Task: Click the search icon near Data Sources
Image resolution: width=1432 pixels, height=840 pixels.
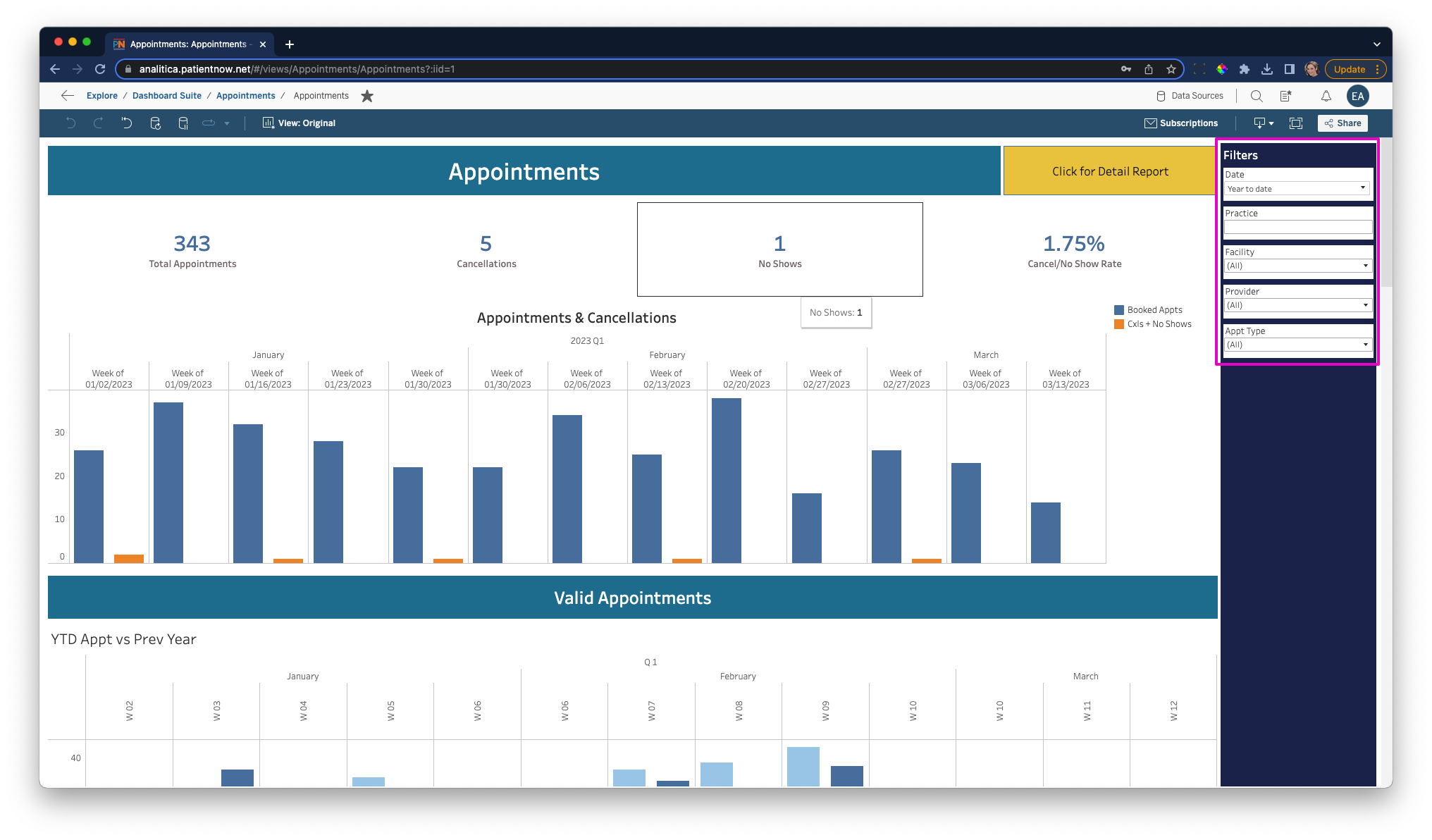Action: point(1257,96)
